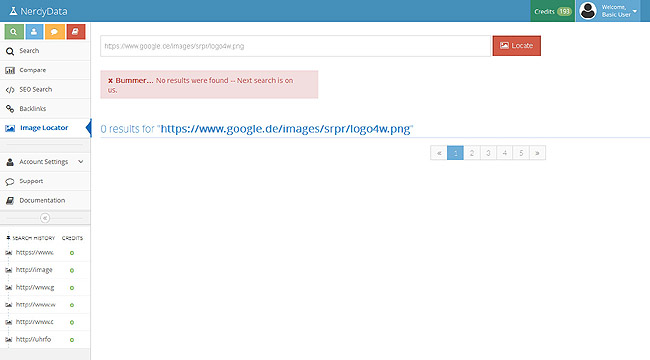650x360 pixels.
Task: Go to Search in sidebar
Action: tap(45, 51)
